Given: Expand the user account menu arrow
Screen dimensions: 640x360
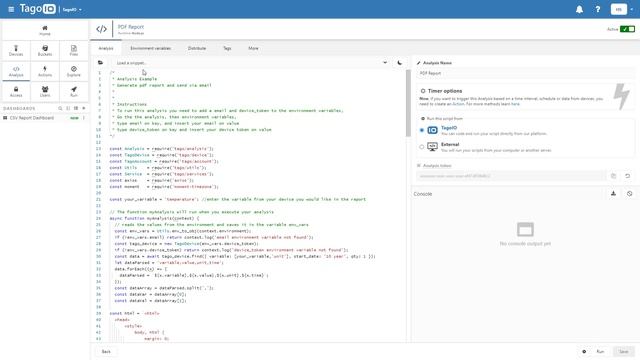Looking at the screenshot, I should [x=632, y=9].
